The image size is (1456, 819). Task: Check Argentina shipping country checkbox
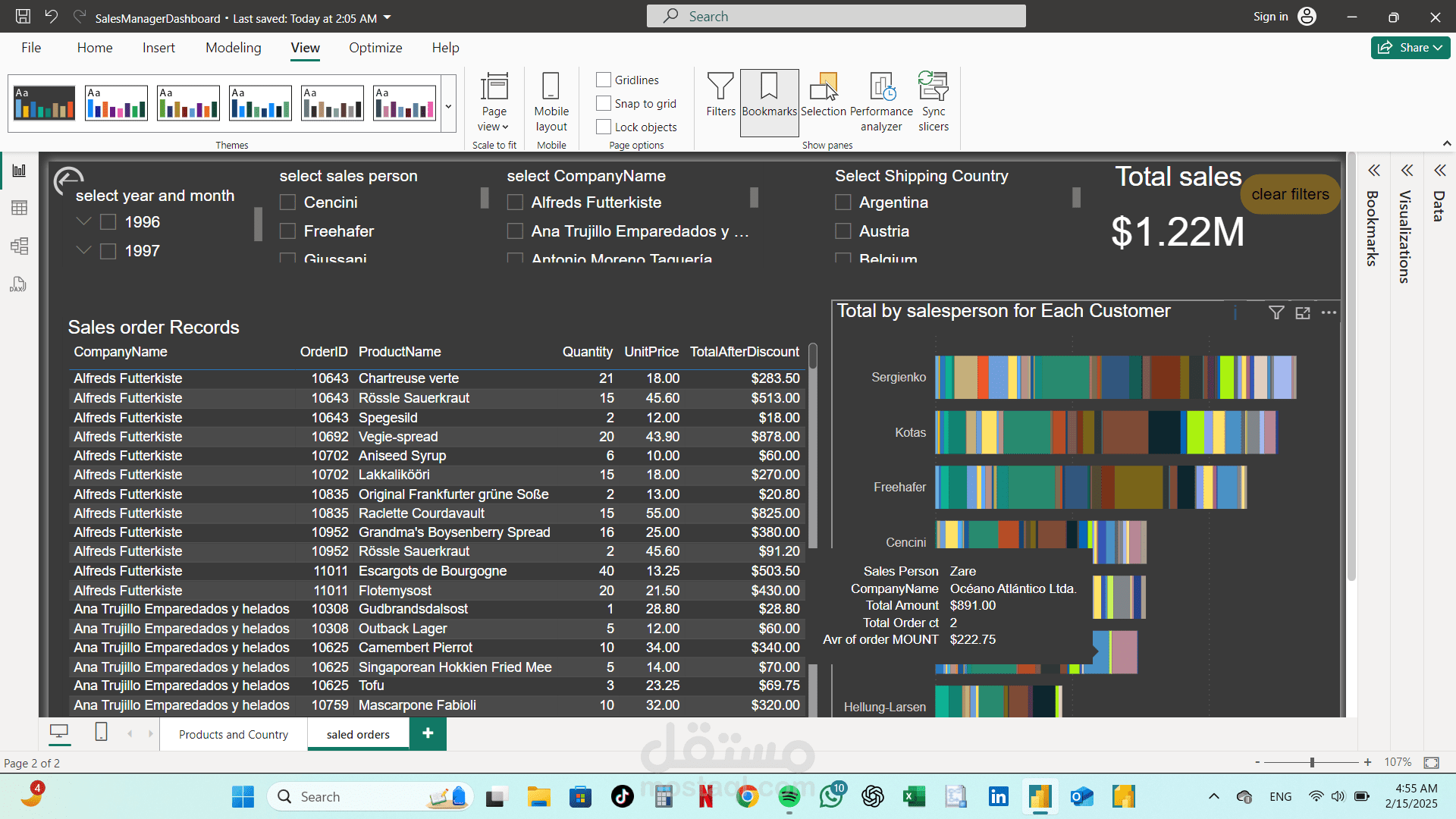[x=843, y=202]
